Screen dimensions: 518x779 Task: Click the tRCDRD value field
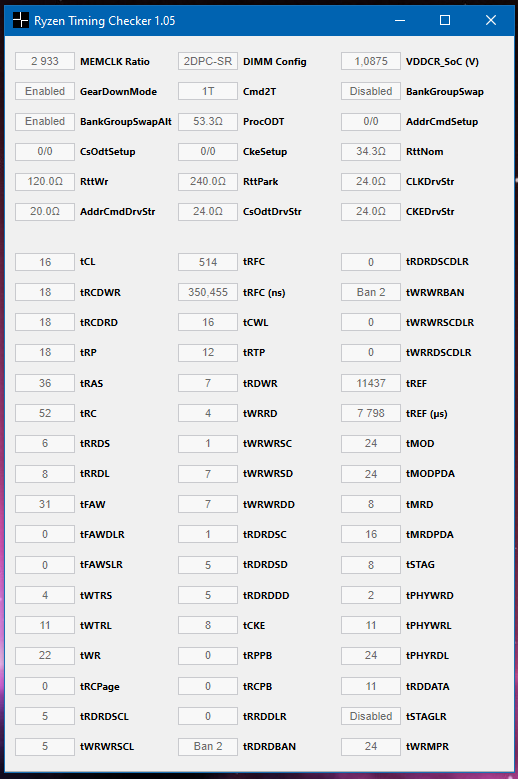coord(45,322)
